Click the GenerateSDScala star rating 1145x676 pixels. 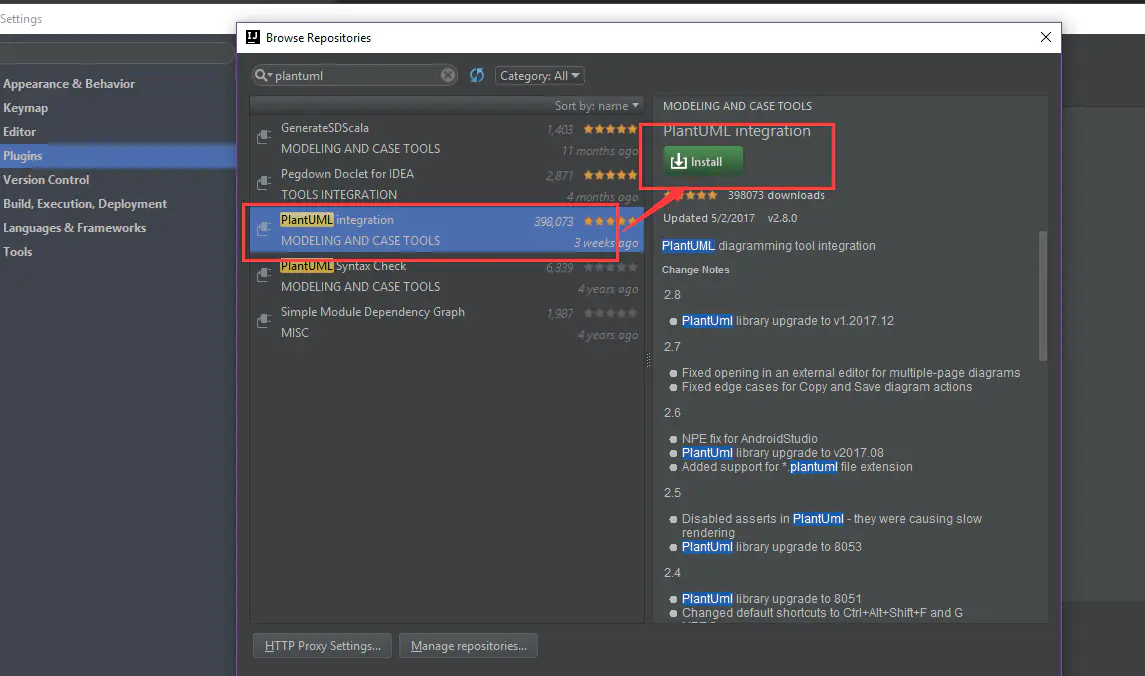610,129
